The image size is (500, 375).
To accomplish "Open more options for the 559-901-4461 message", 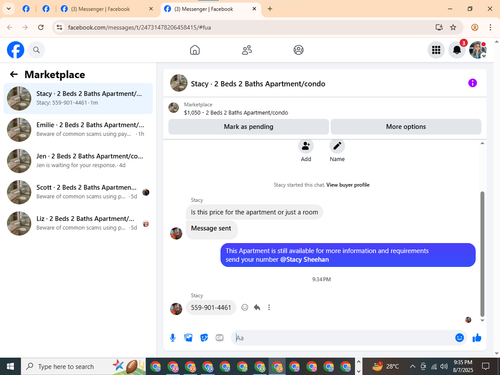I will [x=269, y=307].
